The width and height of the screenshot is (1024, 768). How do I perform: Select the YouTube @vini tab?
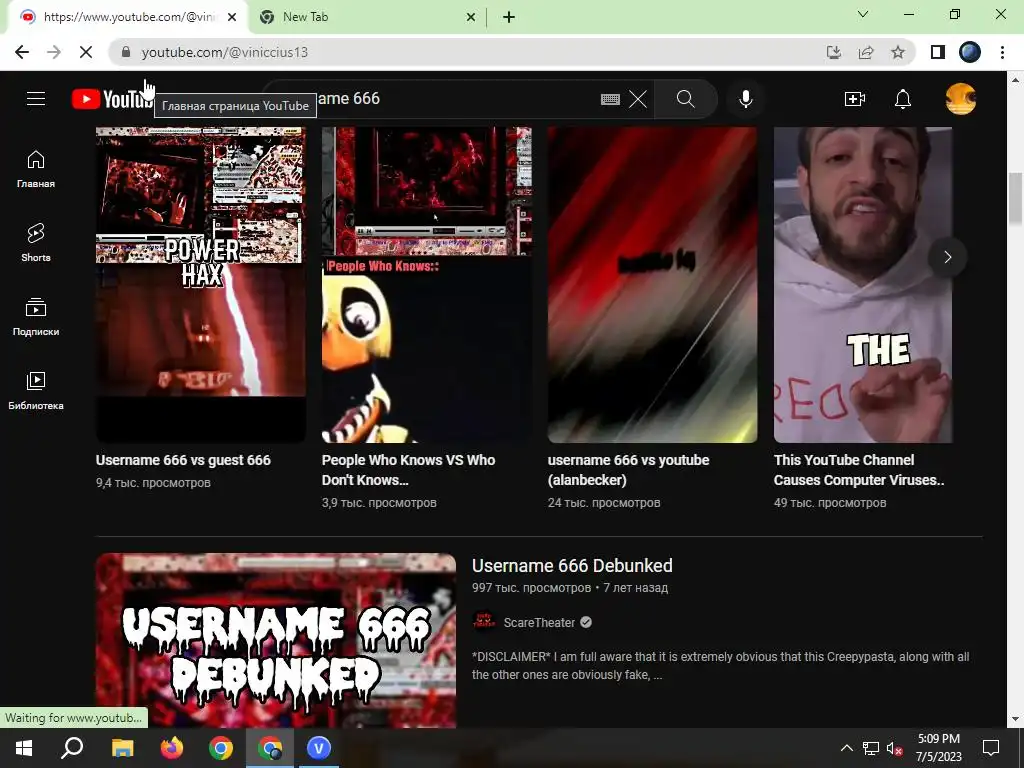tap(127, 18)
